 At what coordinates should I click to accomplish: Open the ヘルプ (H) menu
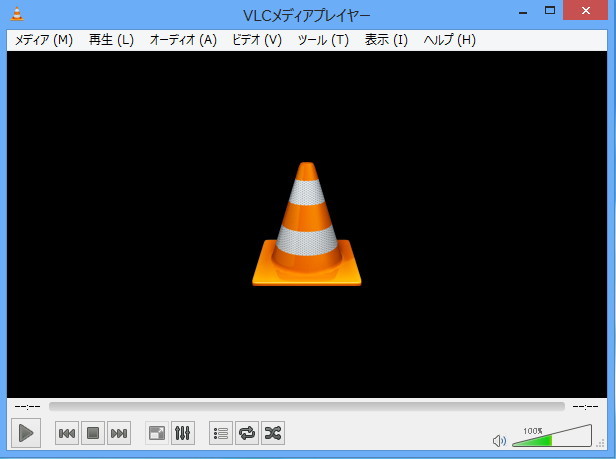click(x=450, y=40)
